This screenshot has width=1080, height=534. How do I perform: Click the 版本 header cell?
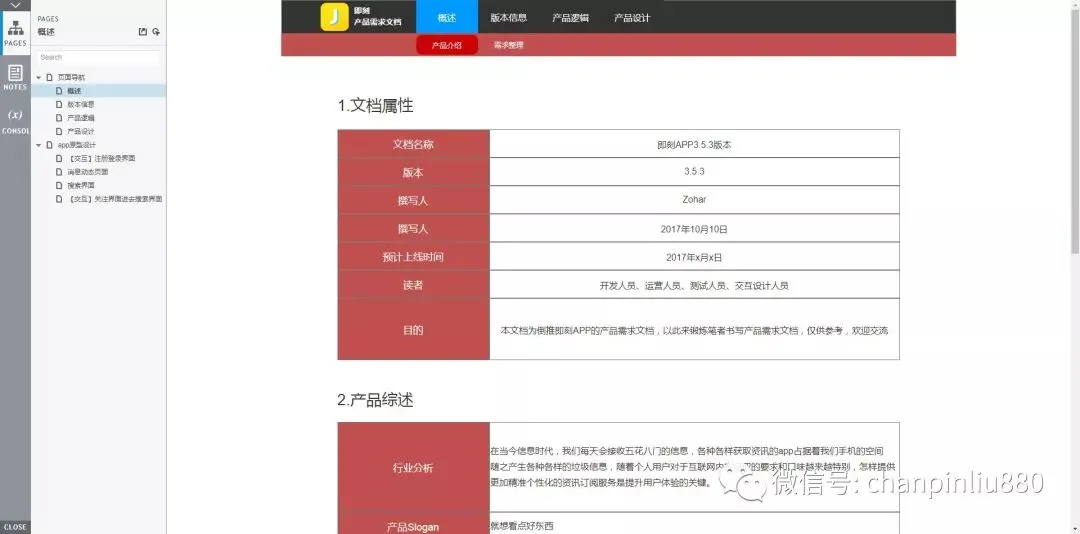(413, 172)
